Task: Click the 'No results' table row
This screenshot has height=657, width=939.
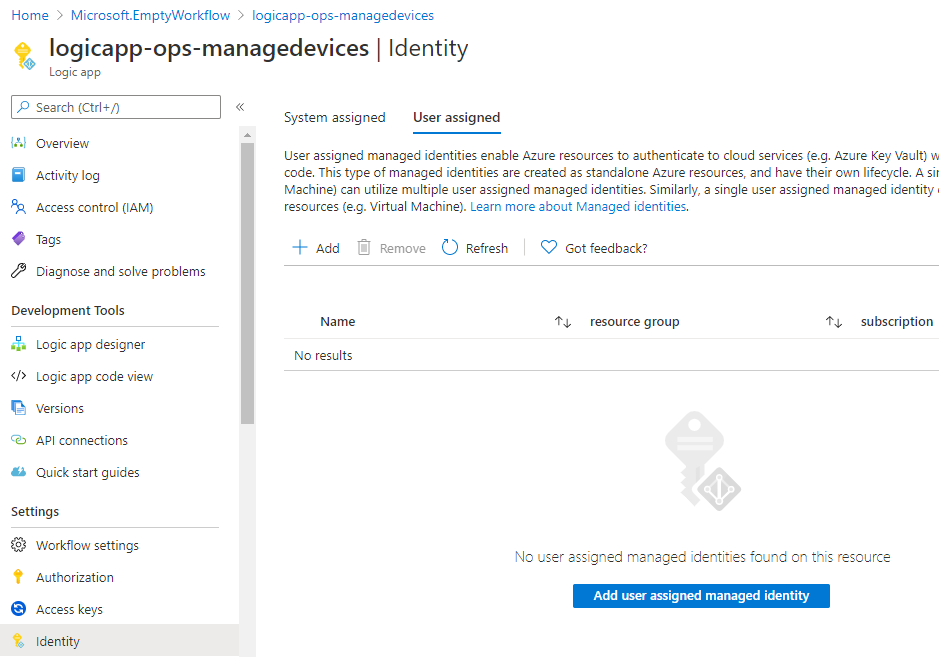Action: click(x=611, y=355)
